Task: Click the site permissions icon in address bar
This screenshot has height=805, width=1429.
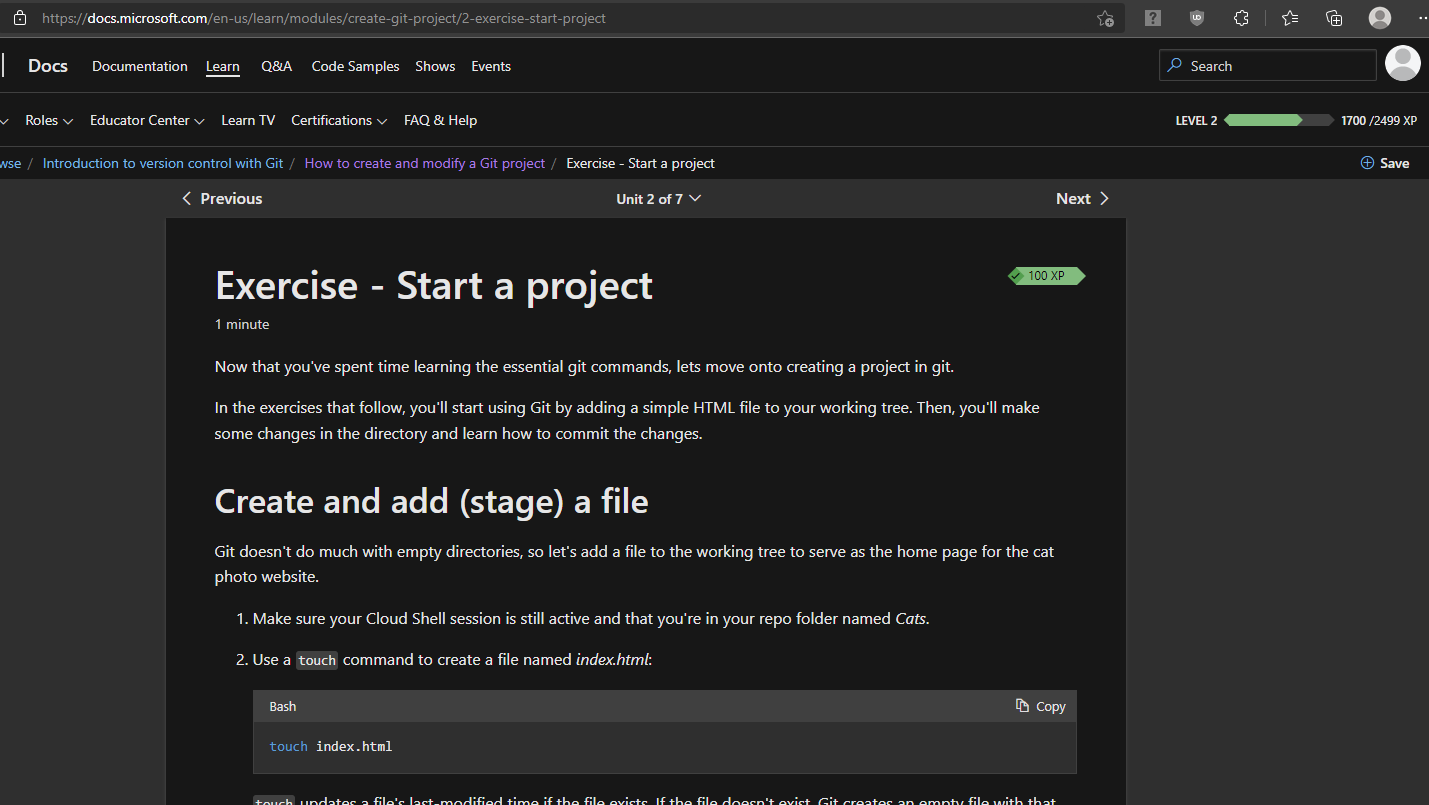Action: tap(19, 17)
